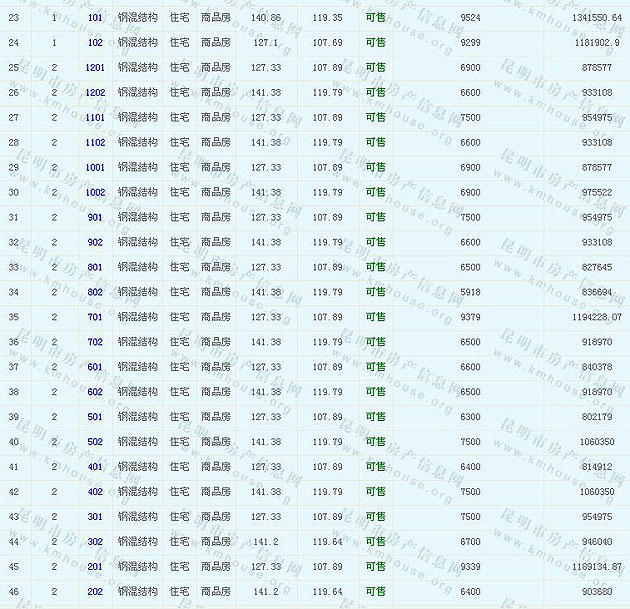
Task: Open room 101 link
Action: [95, 18]
